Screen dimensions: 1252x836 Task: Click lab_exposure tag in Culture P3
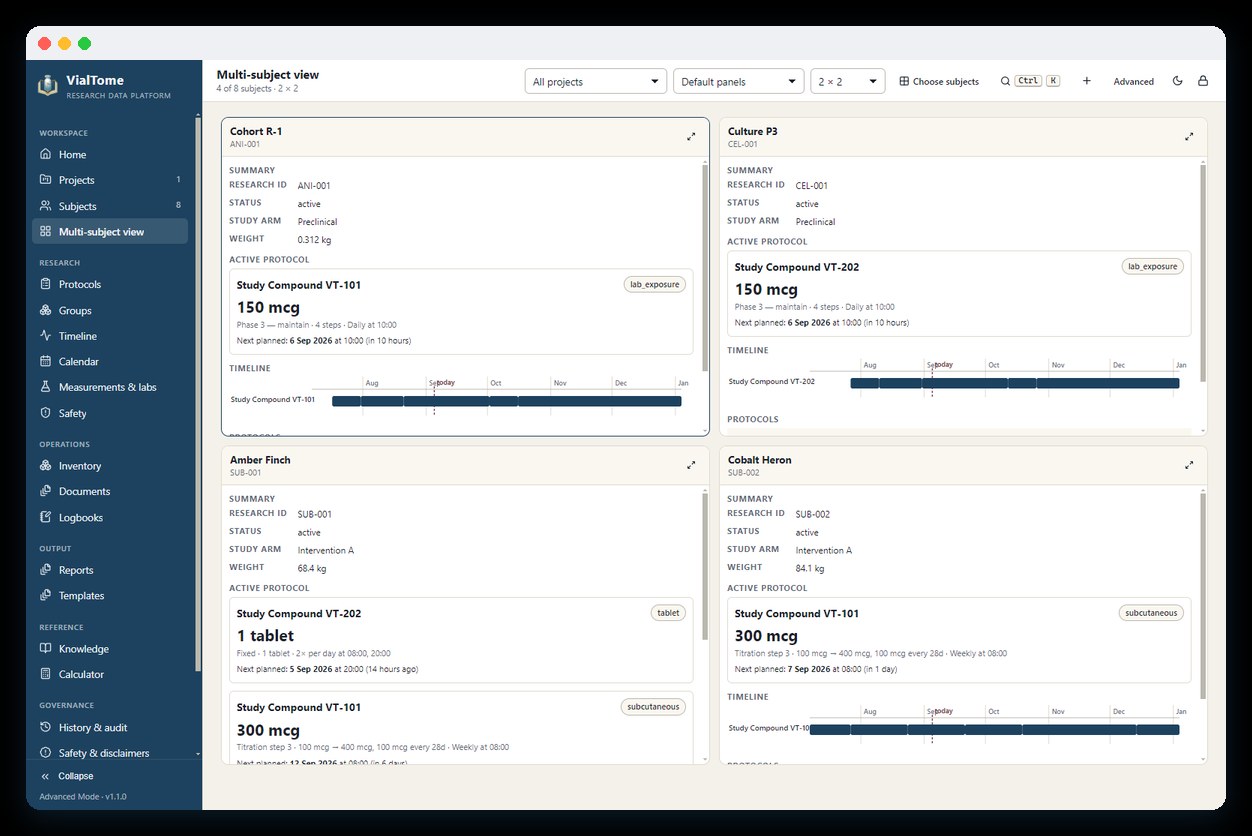1152,266
